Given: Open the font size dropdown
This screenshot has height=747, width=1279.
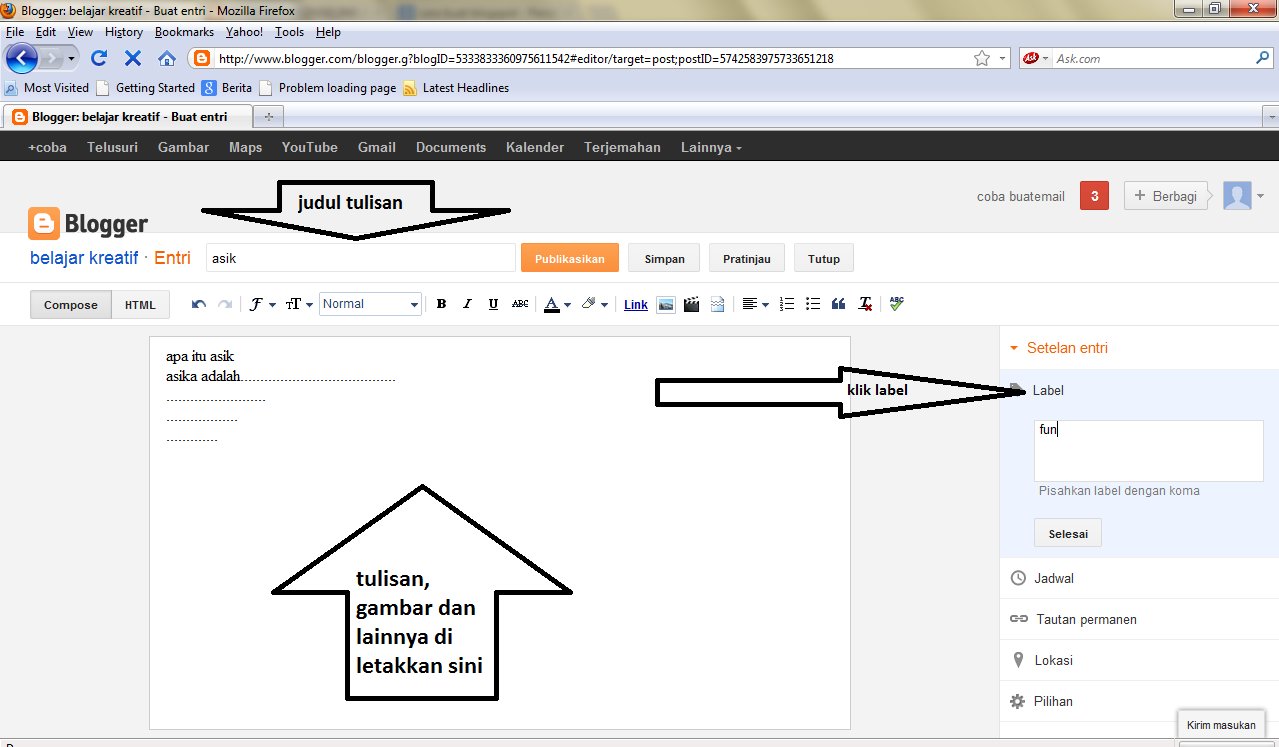Looking at the screenshot, I should [299, 304].
